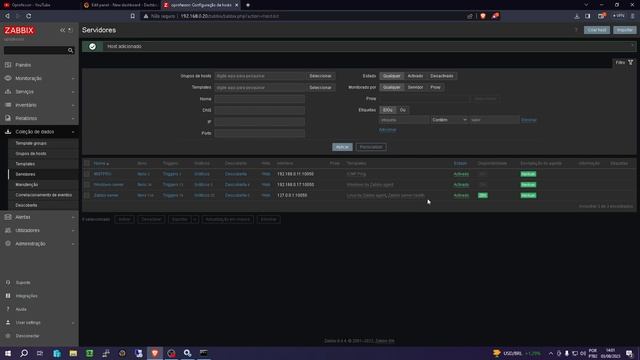Click the sidebar search input
Image resolution: width=640 pixels, height=360 pixels.
36,51
